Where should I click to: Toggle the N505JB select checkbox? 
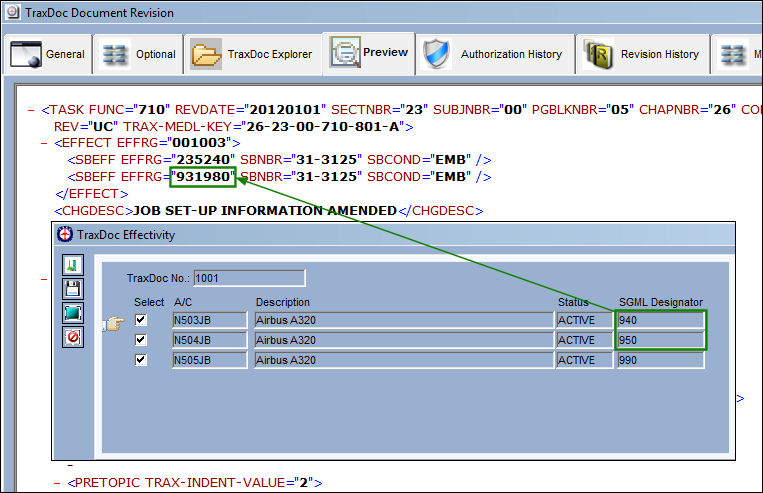[141, 360]
